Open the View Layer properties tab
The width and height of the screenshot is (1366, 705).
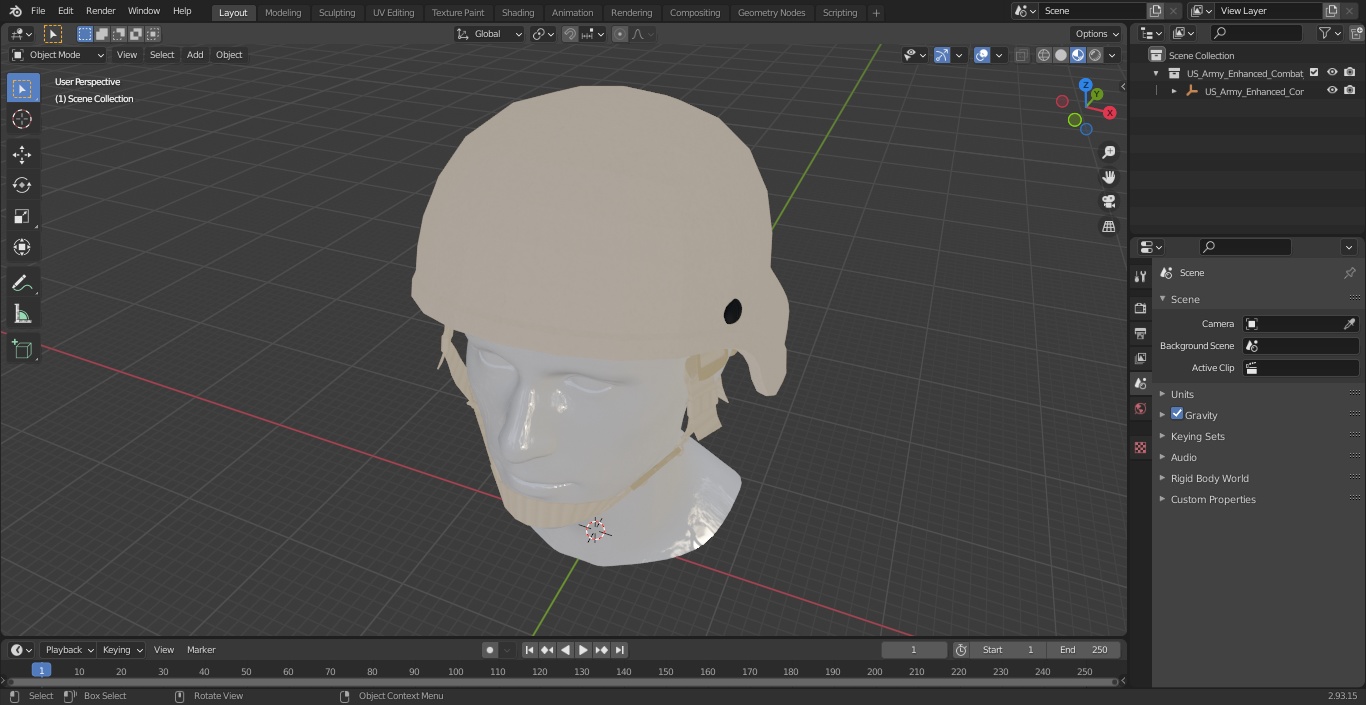[x=1140, y=358]
